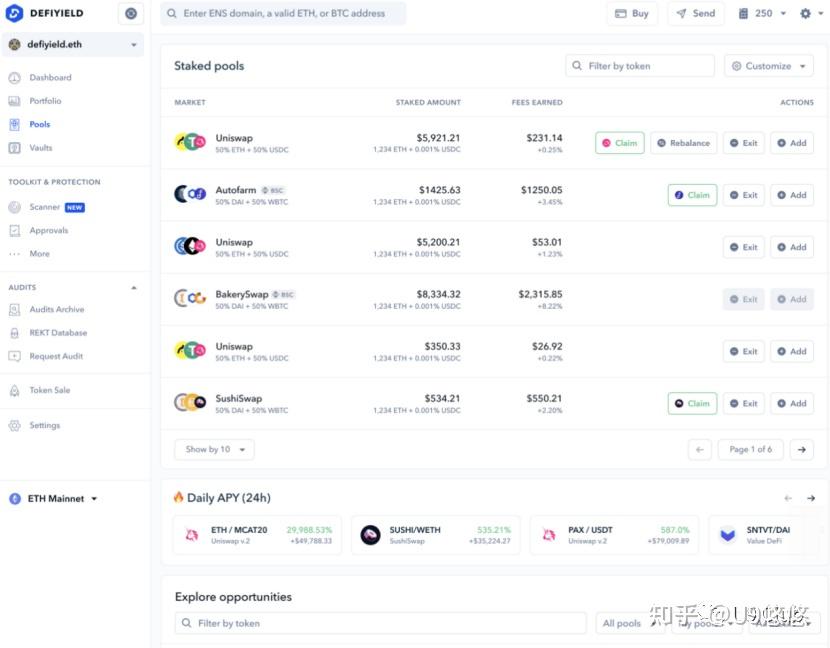Image resolution: width=830 pixels, height=648 pixels.
Task: Add to the $5,921.21 Uniswap pool
Action: click(792, 143)
